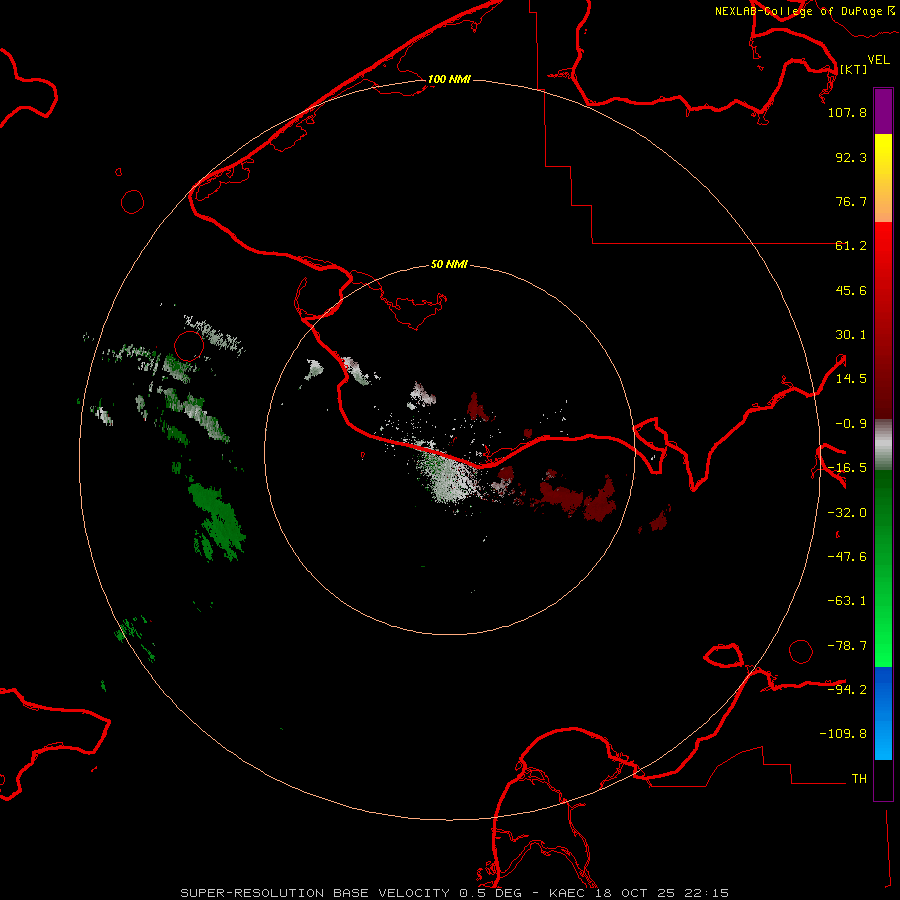Click the 30.1 velocity scale value
900x900 pixels.
pos(851,335)
